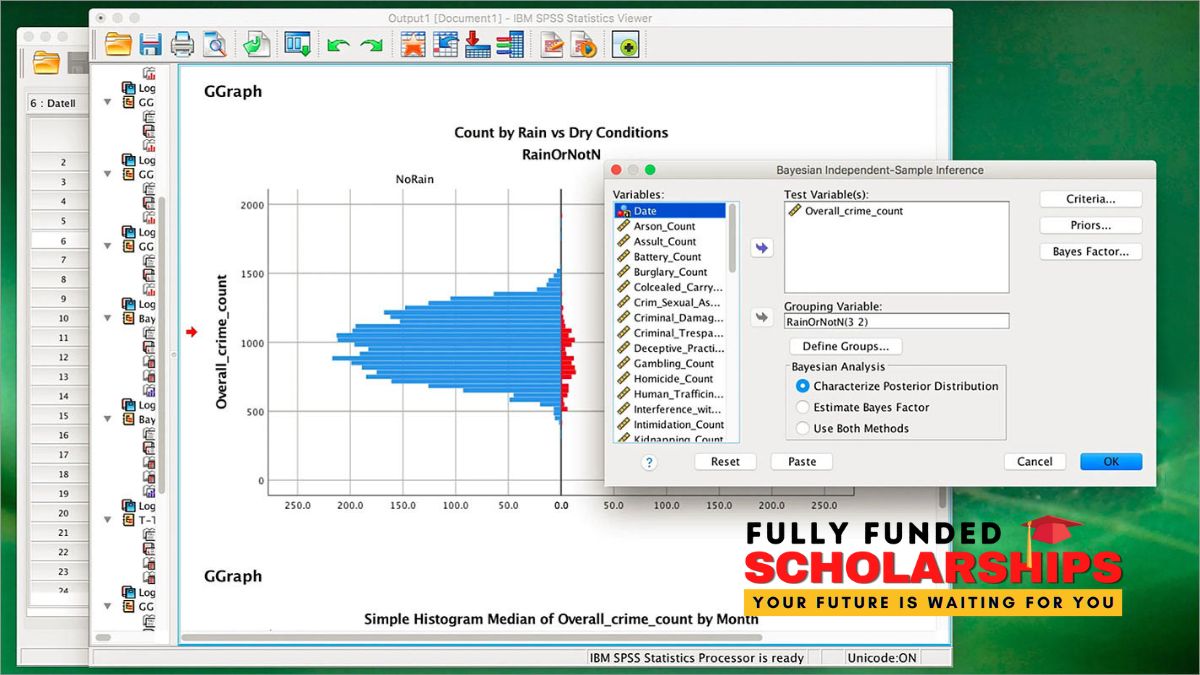Collapse the upper Bay outline node
Viewport: 1200px width, 675px height.
point(107,318)
